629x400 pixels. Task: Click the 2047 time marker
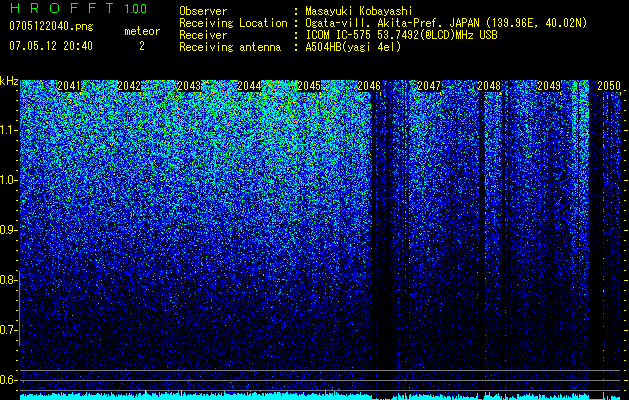coord(429,86)
